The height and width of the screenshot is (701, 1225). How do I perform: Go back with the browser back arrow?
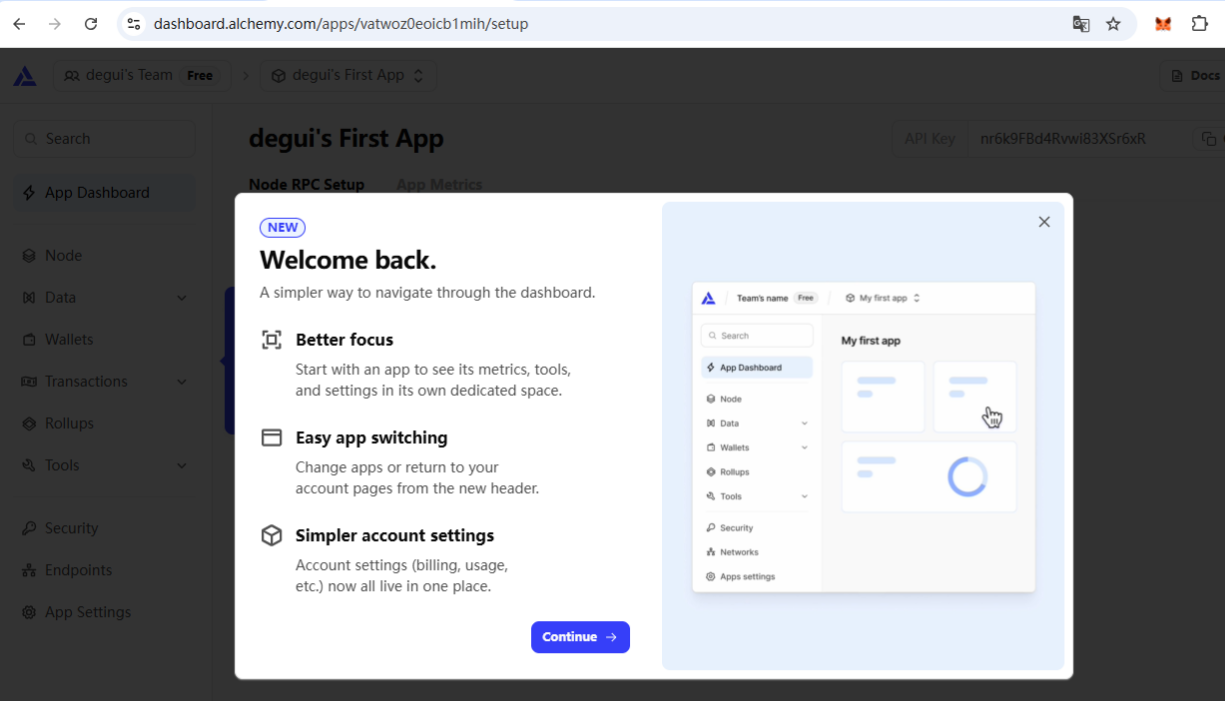click(x=19, y=24)
